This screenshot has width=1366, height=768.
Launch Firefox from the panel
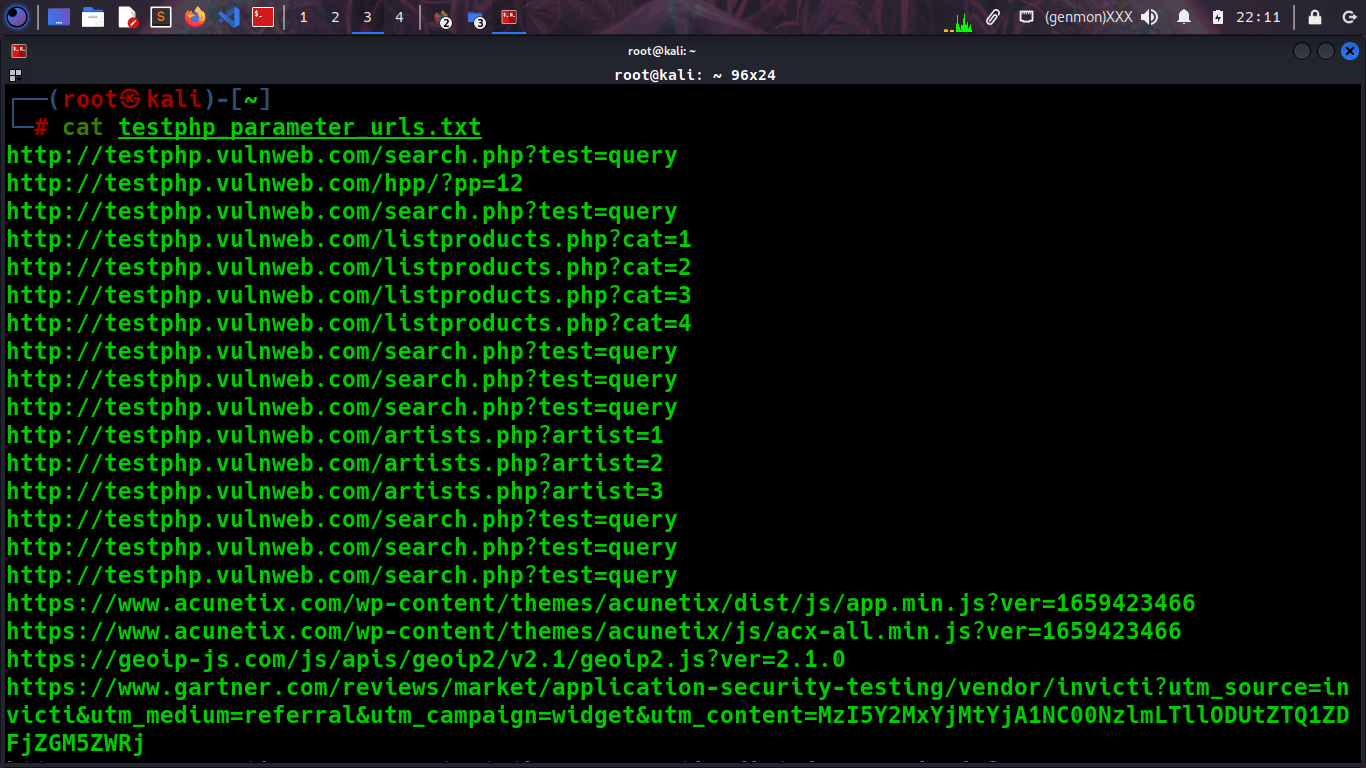(x=195, y=16)
